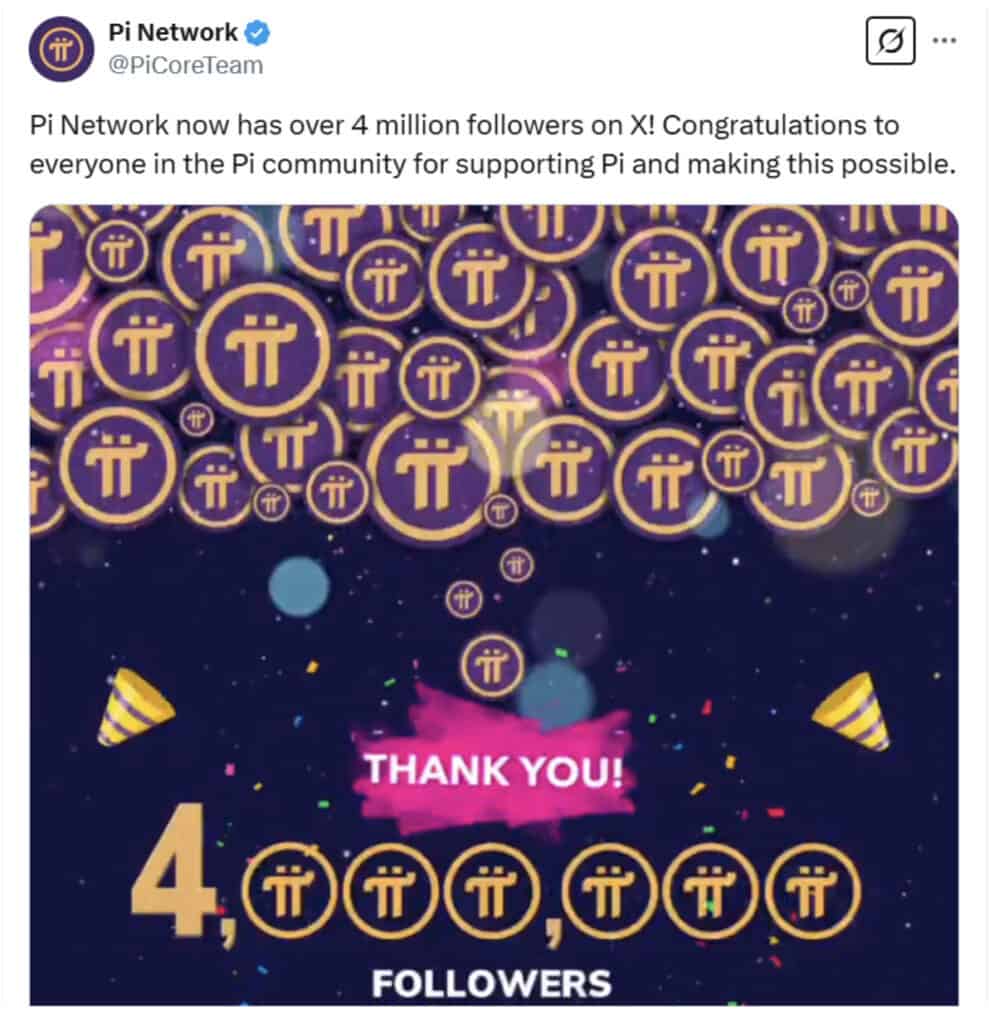This screenshot has height=1024, width=989.
Task: Click the Pi Network circular coin logo avatar
Action: (x=59, y=47)
